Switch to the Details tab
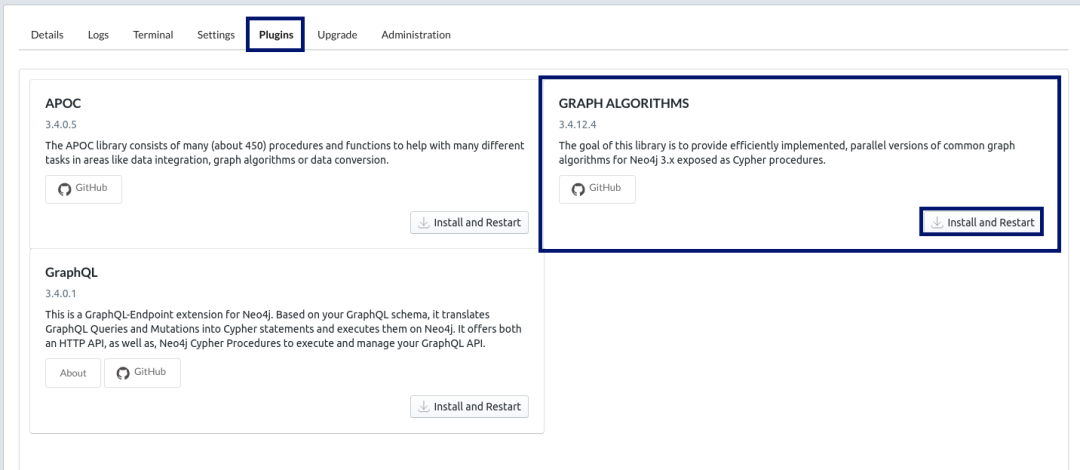Image resolution: width=1080 pixels, height=470 pixels. [x=47, y=34]
